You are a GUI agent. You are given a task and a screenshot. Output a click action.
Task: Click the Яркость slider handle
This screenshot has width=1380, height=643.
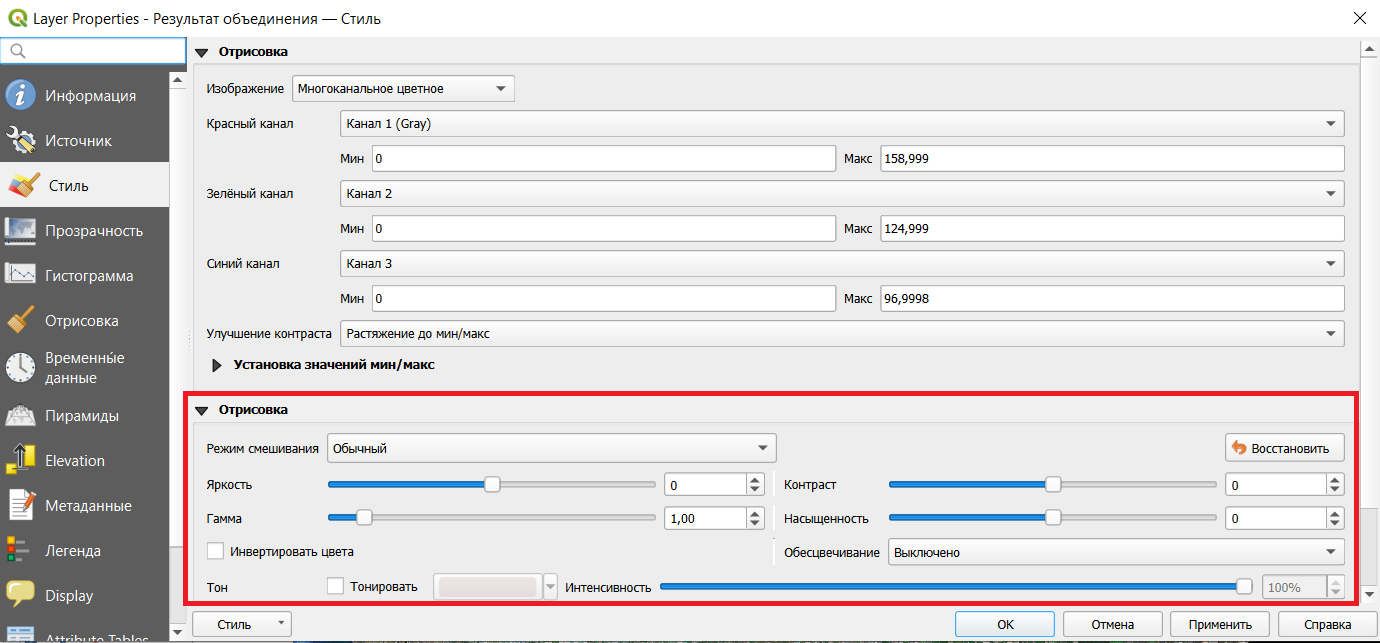point(492,484)
